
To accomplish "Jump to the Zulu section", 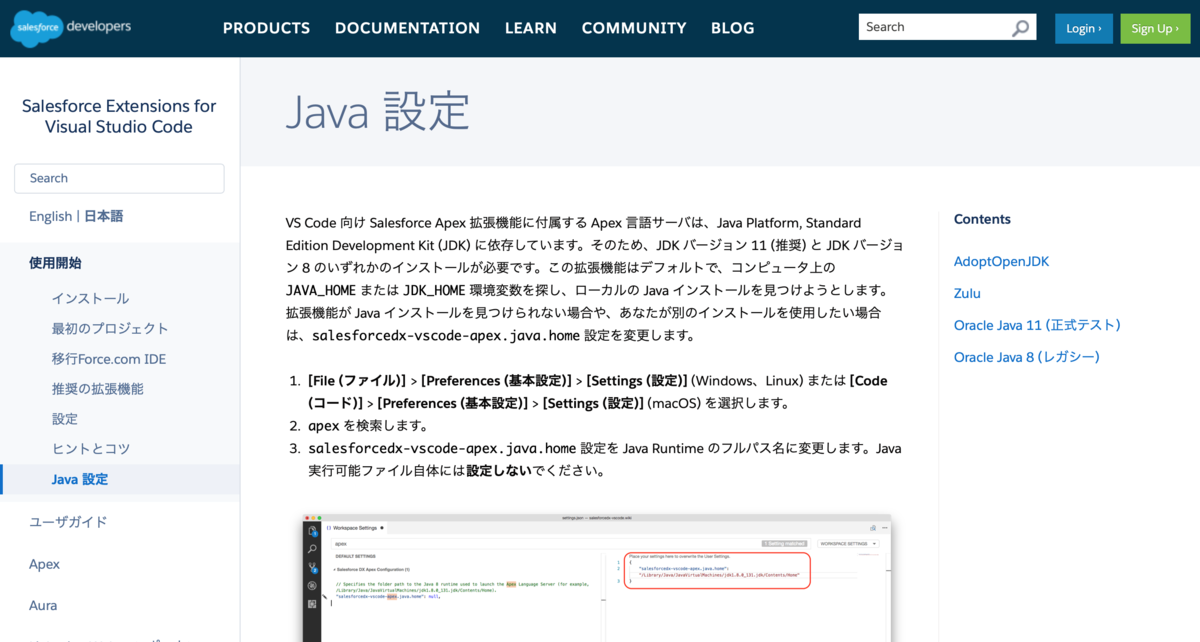I will [x=967, y=293].
